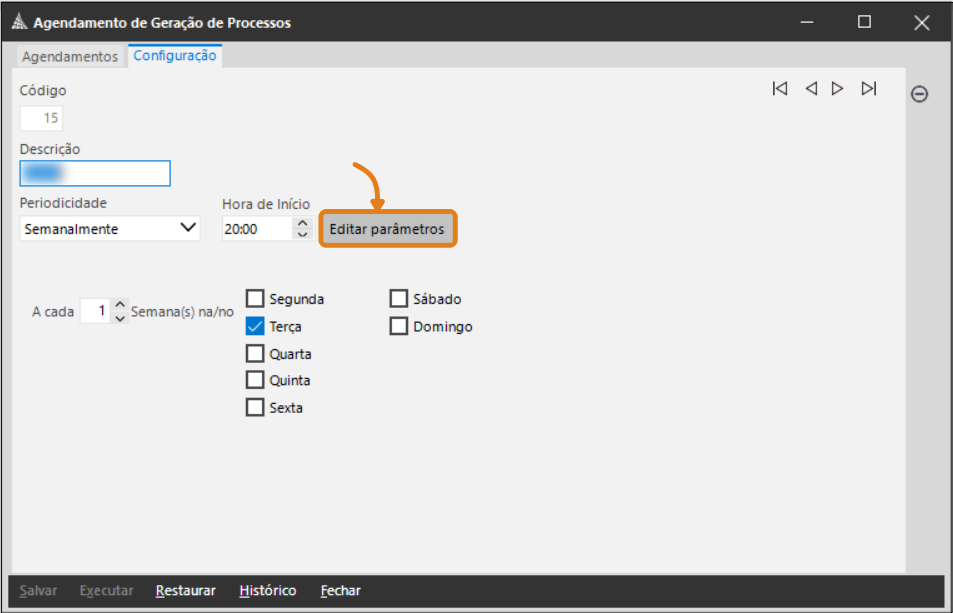Increase Hora de Início time value
Screen dimensions: 953x613
coord(302,223)
